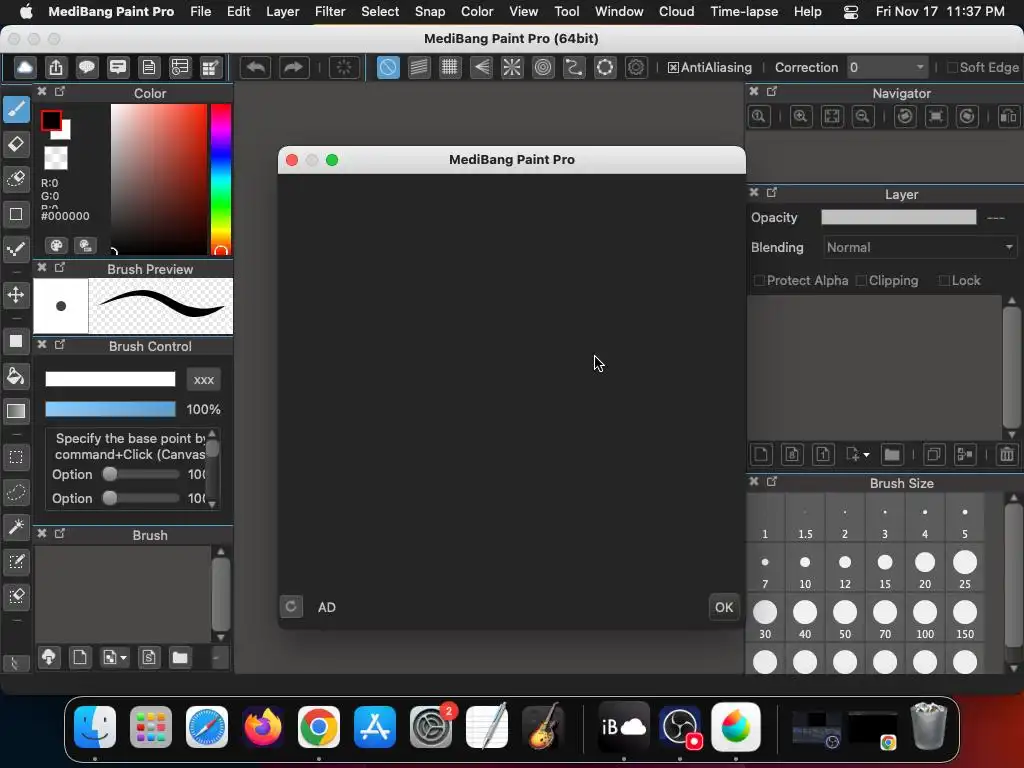Viewport: 1024px width, 768px height.
Task: Click refresh icon in dialog bottom-left
Action: coord(291,607)
